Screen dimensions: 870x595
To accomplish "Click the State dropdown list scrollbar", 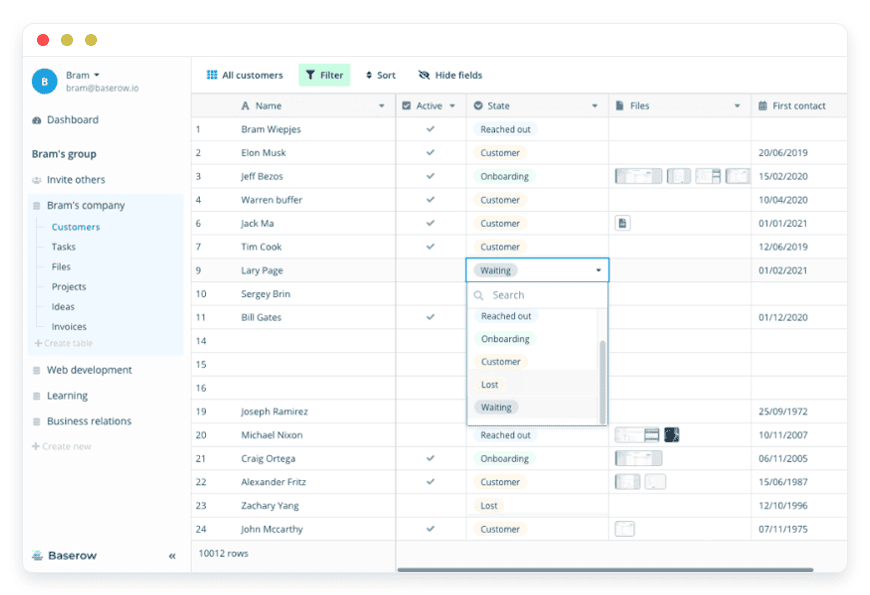I will pos(603,381).
